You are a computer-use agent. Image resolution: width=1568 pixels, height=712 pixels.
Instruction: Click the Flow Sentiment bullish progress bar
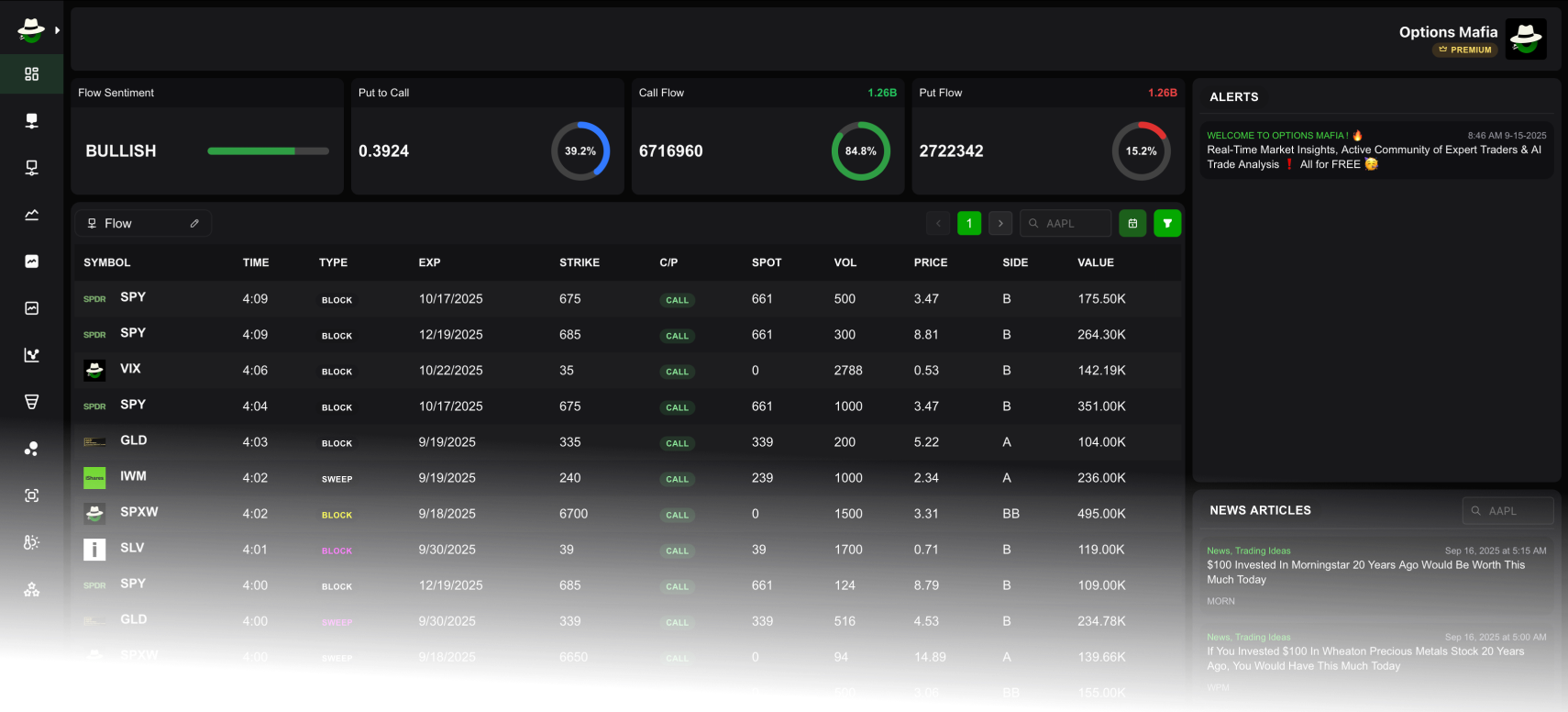click(268, 151)
